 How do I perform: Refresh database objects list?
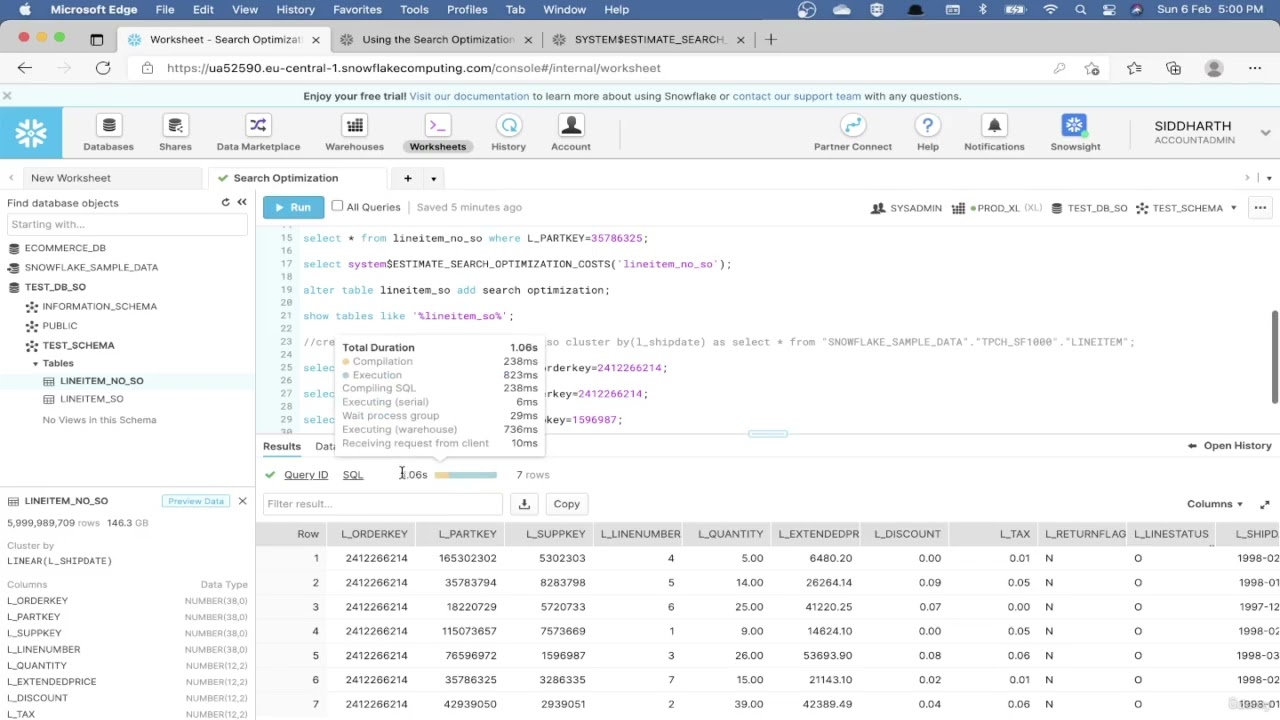(225, 203)
